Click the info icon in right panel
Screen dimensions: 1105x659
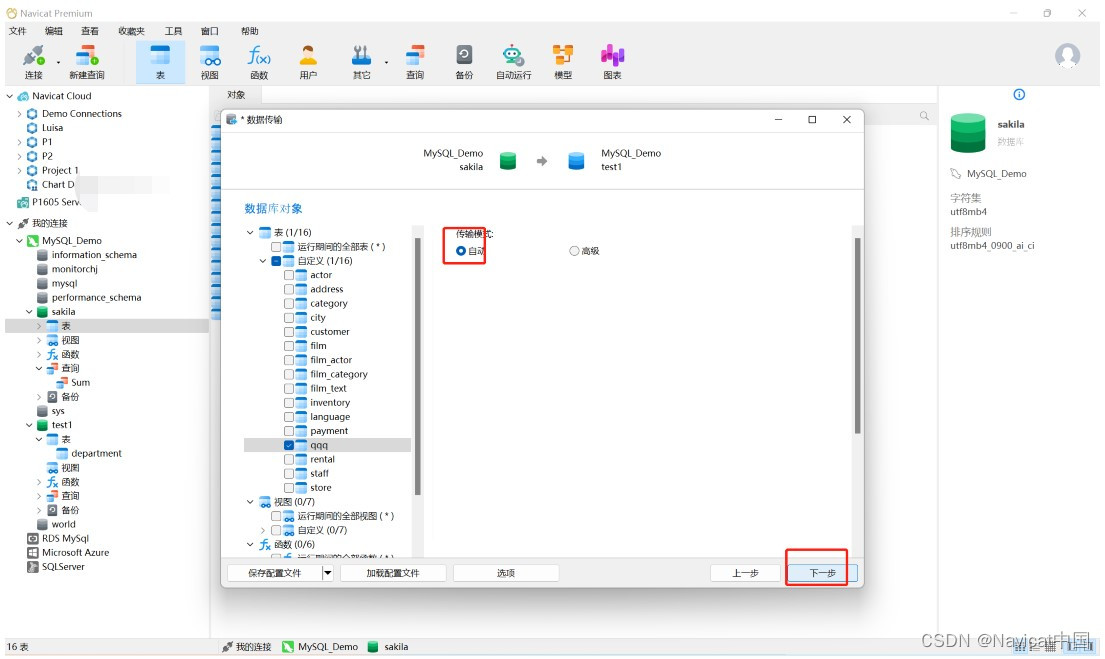(1019, 94)
